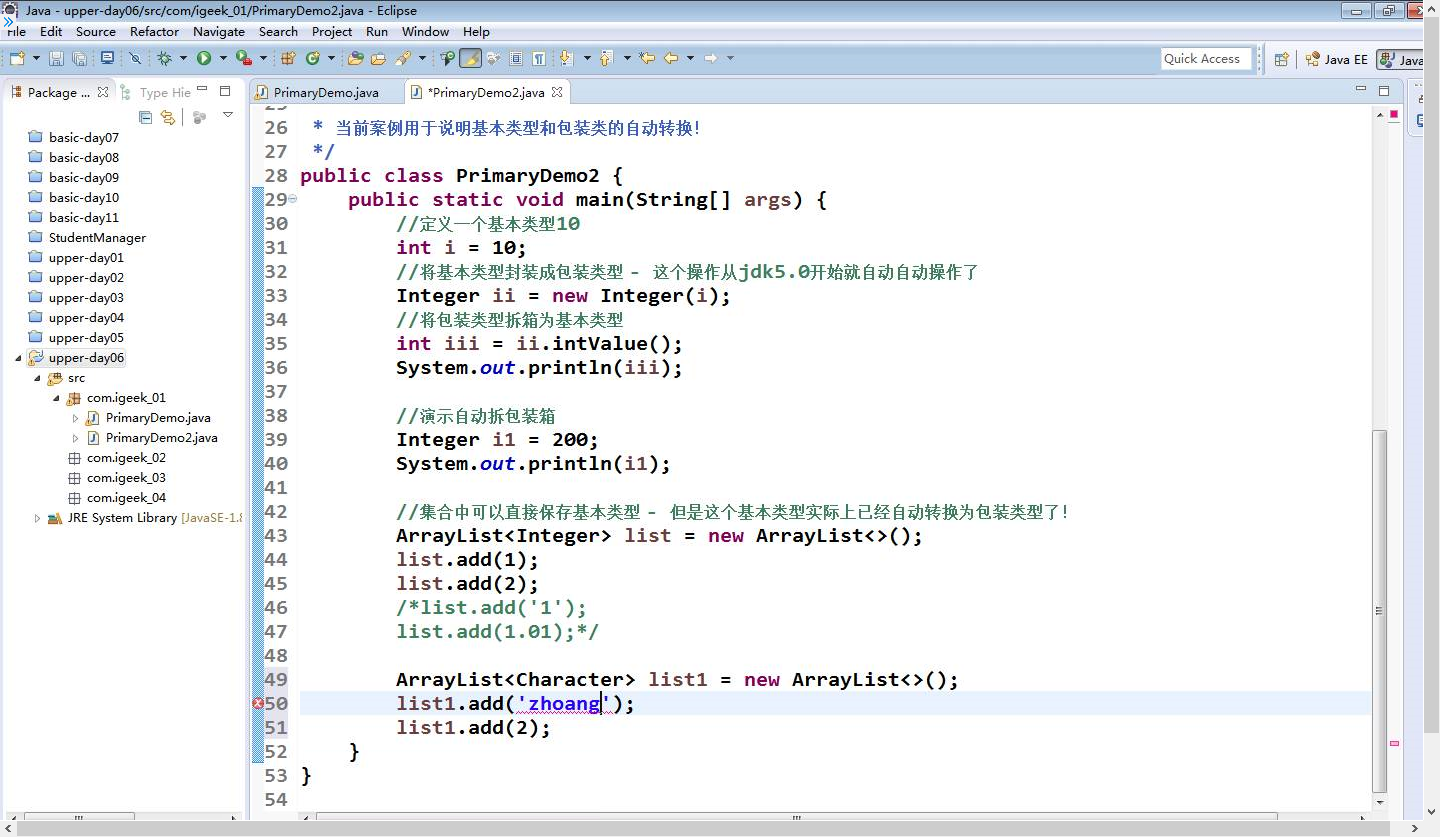Select the upper-day03 project
Viewport: 1440px width, 837px height.
(x=86, y=298)
